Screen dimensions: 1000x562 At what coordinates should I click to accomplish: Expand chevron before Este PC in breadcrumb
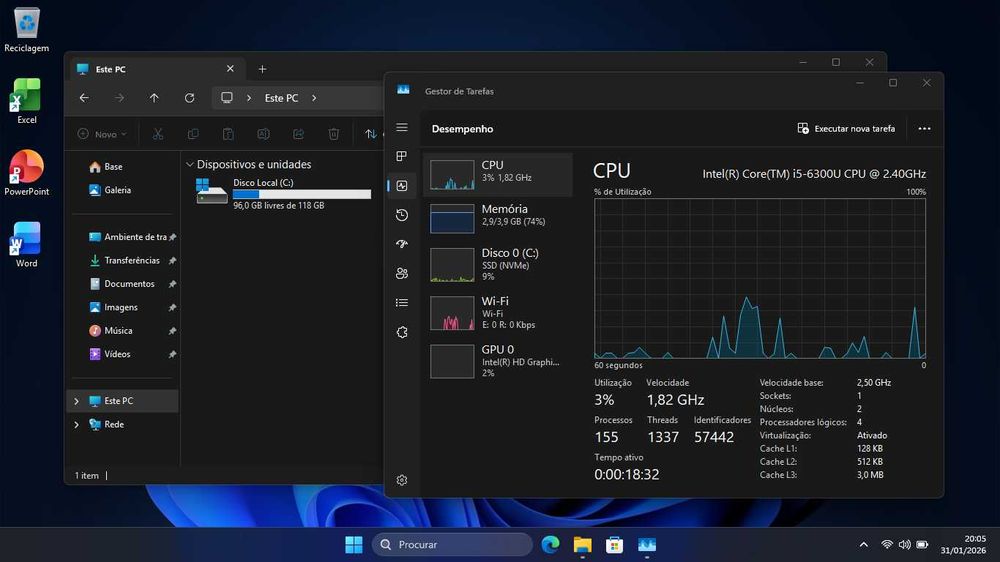click(249, 98)
